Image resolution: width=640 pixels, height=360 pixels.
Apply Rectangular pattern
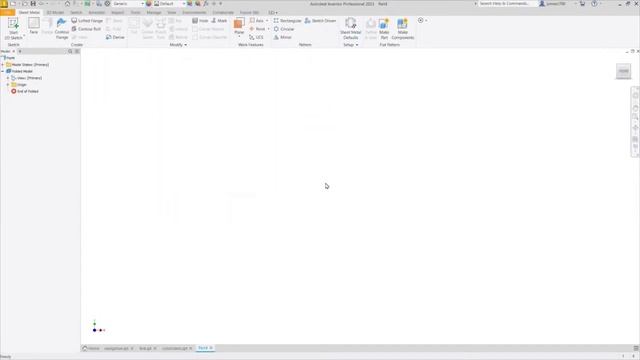(287, 20)
